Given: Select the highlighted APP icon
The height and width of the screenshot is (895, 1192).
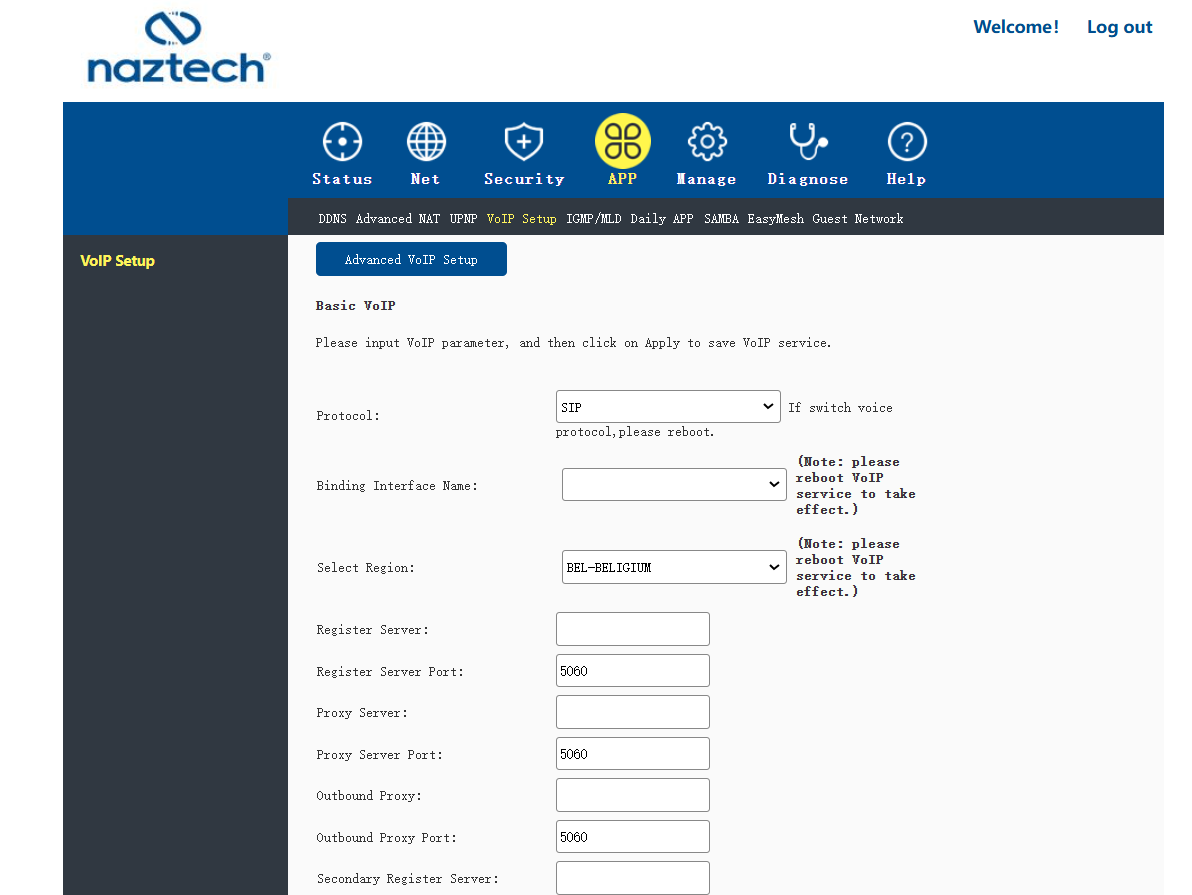Looking at the screenshot, I should coord(623,141).
